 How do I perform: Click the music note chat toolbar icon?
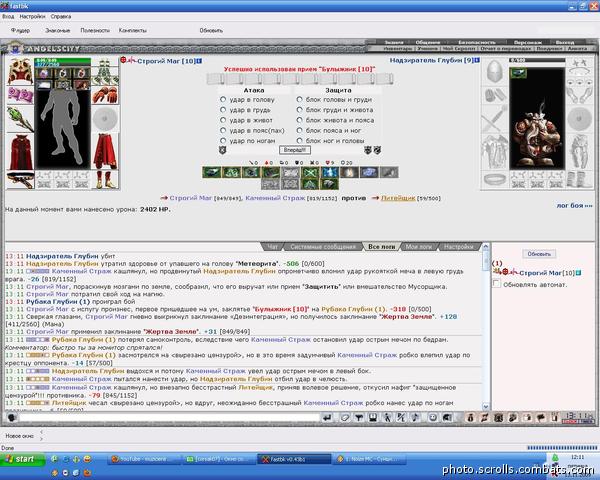[416, 418]
